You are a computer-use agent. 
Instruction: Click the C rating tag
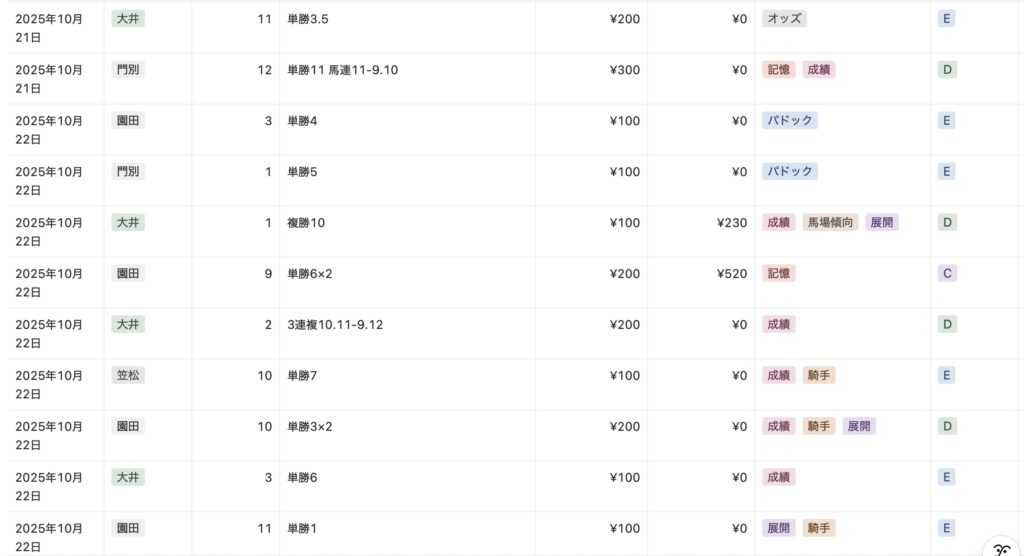coord(947,274)
